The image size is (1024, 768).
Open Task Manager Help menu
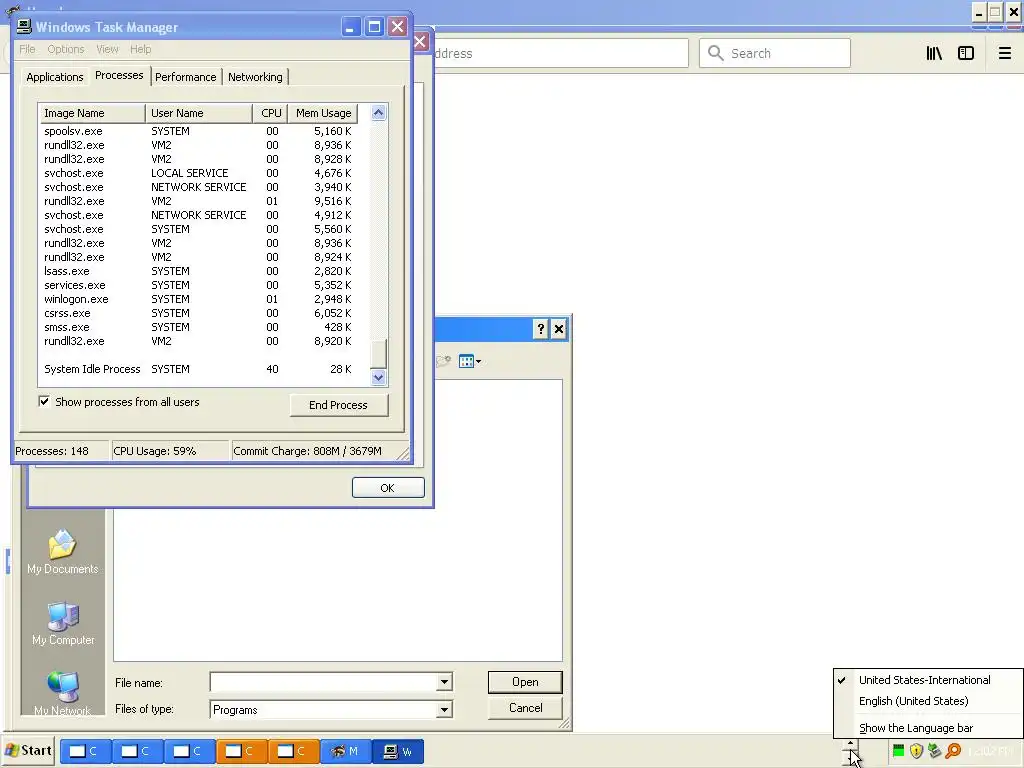[x=140, y=49]
